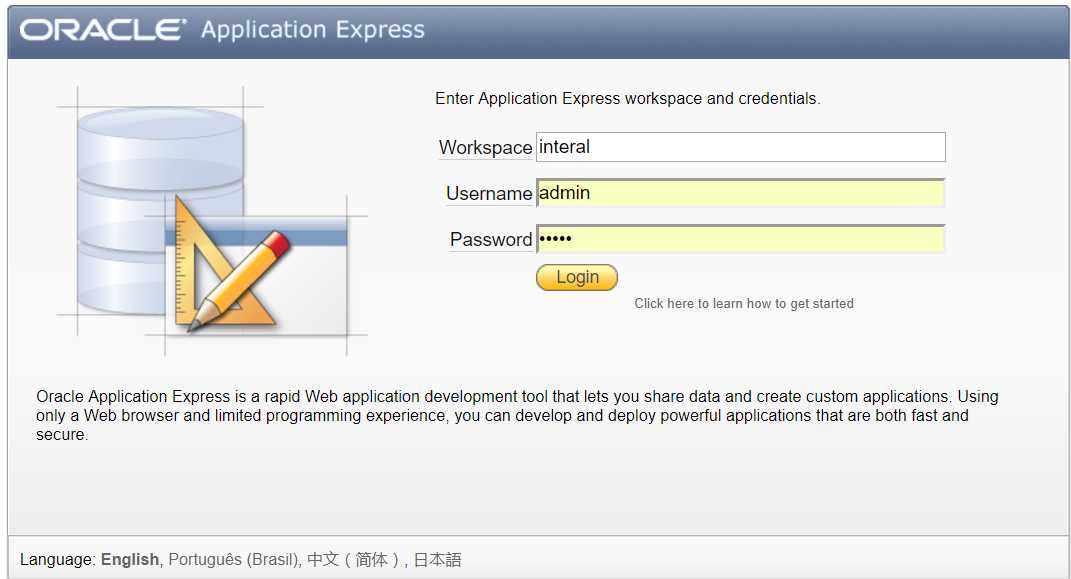Click the 'Application Express' header title
The image size is (1071, 579).
(x=312, y=30)
